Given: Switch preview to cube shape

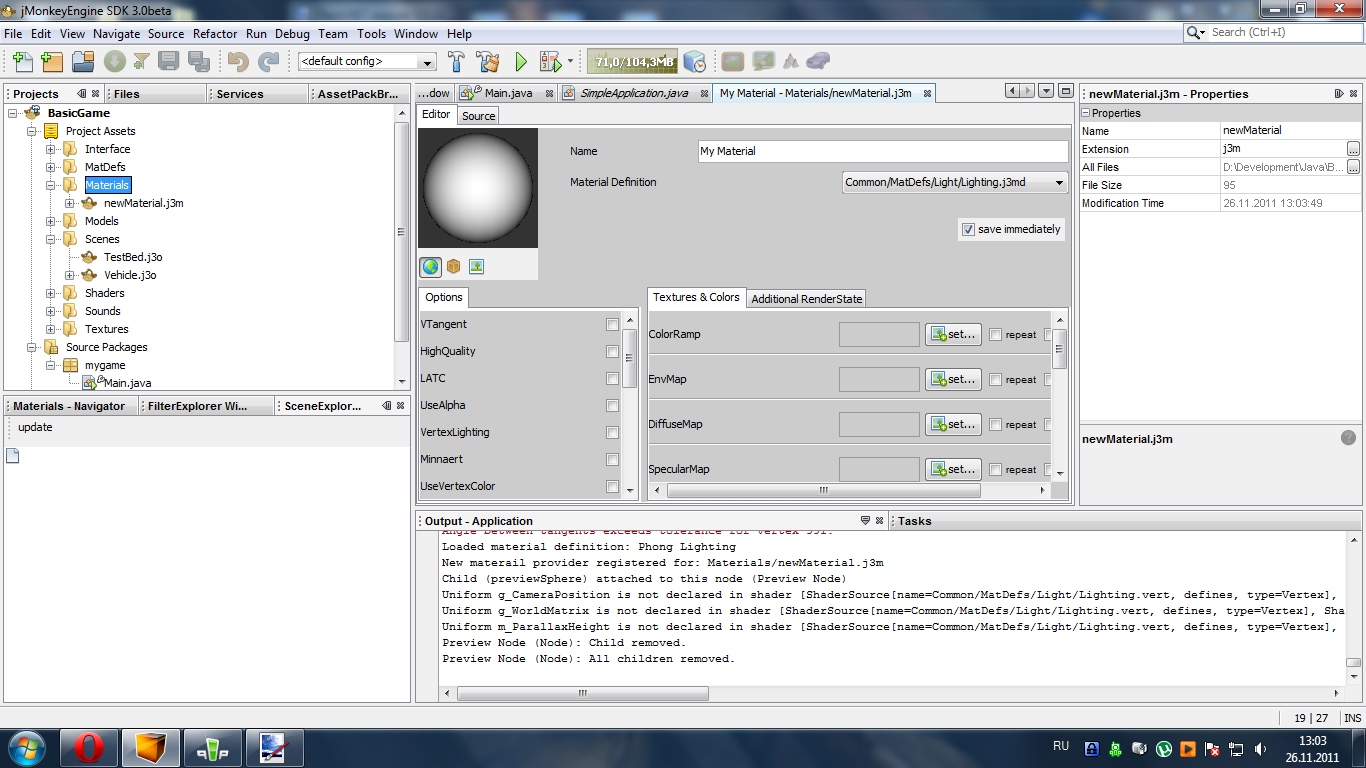Looking at the screenshot, I should pos(453,267).
